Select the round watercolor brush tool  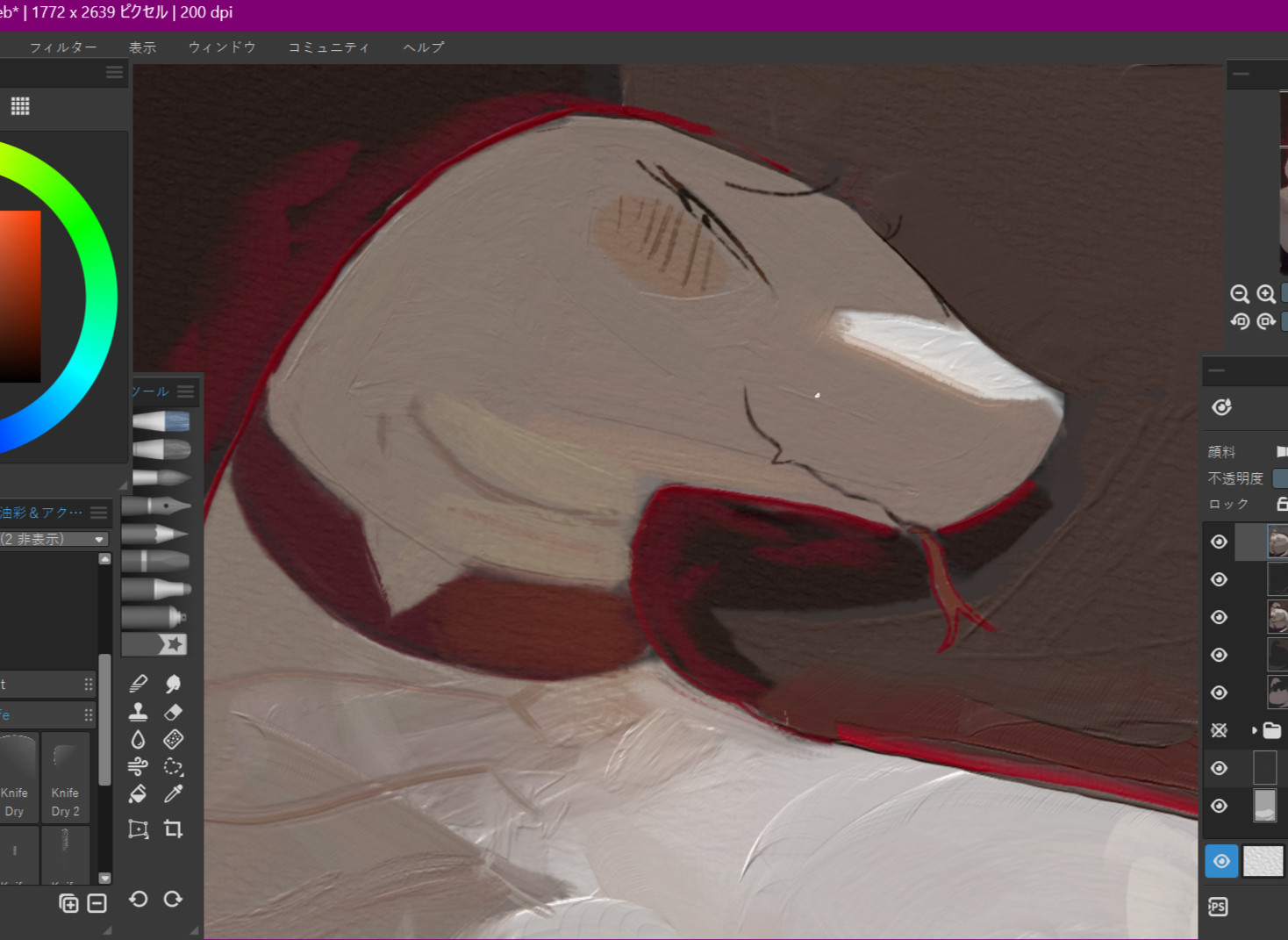pyautogui.click(x=161, y=477)
